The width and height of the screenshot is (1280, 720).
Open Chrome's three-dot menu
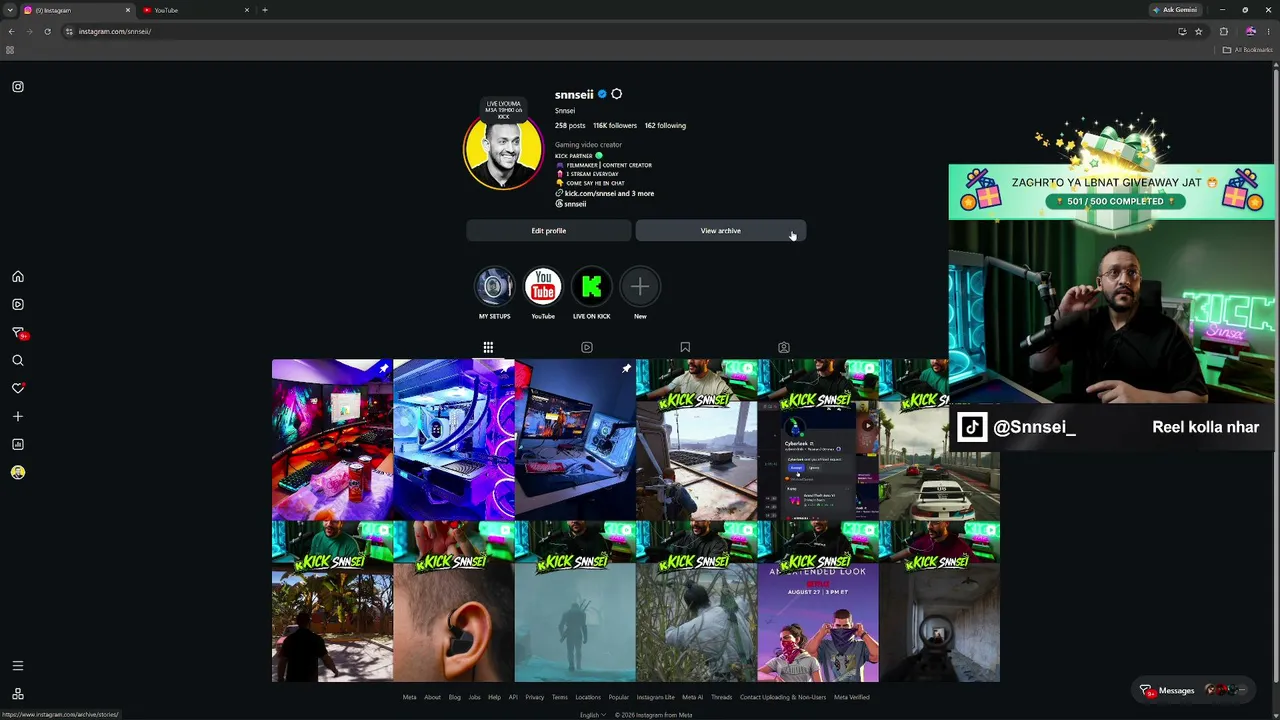point(1269,31)
